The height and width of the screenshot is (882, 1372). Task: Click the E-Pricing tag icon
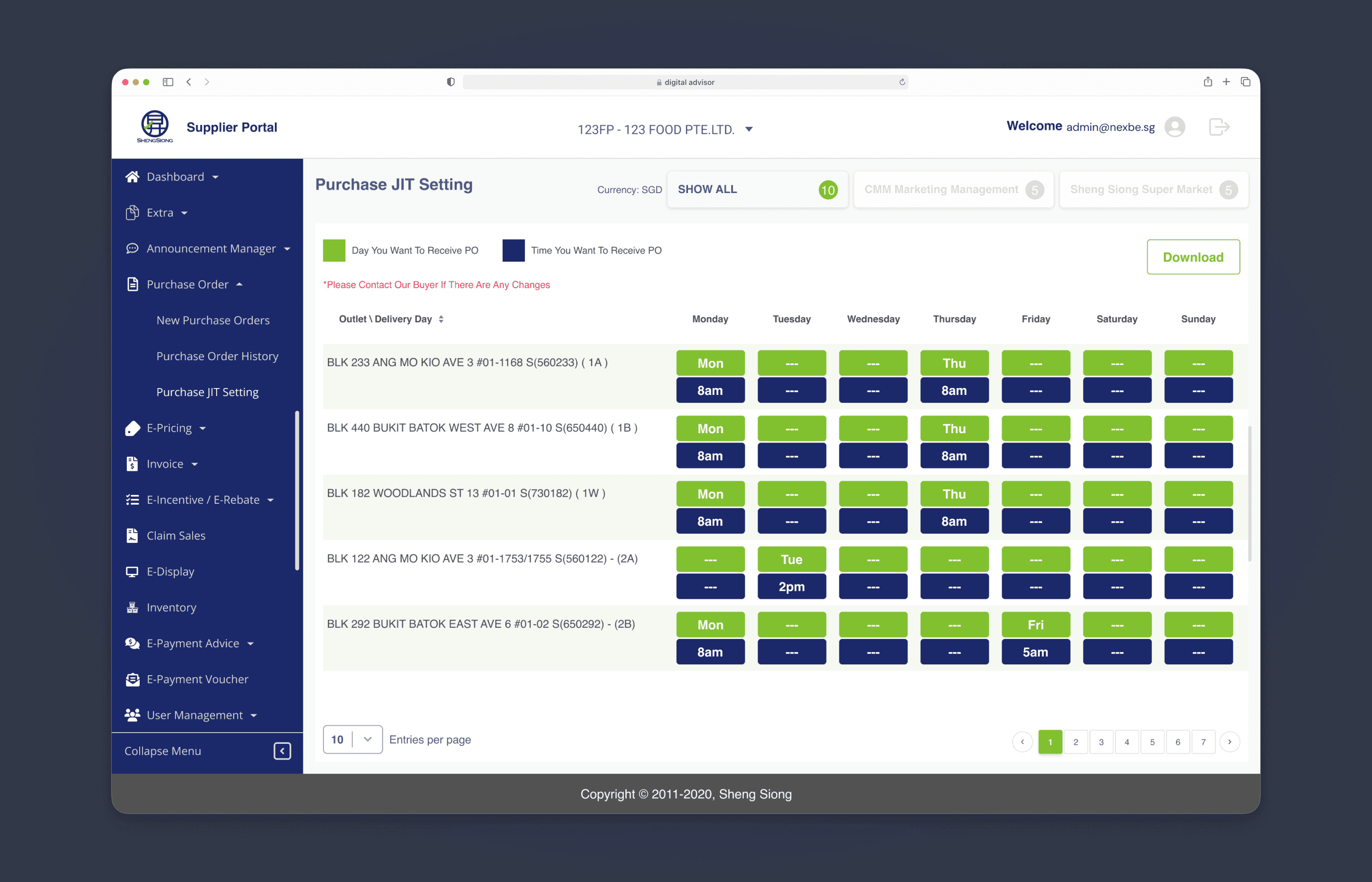click(x=132, y=428)
